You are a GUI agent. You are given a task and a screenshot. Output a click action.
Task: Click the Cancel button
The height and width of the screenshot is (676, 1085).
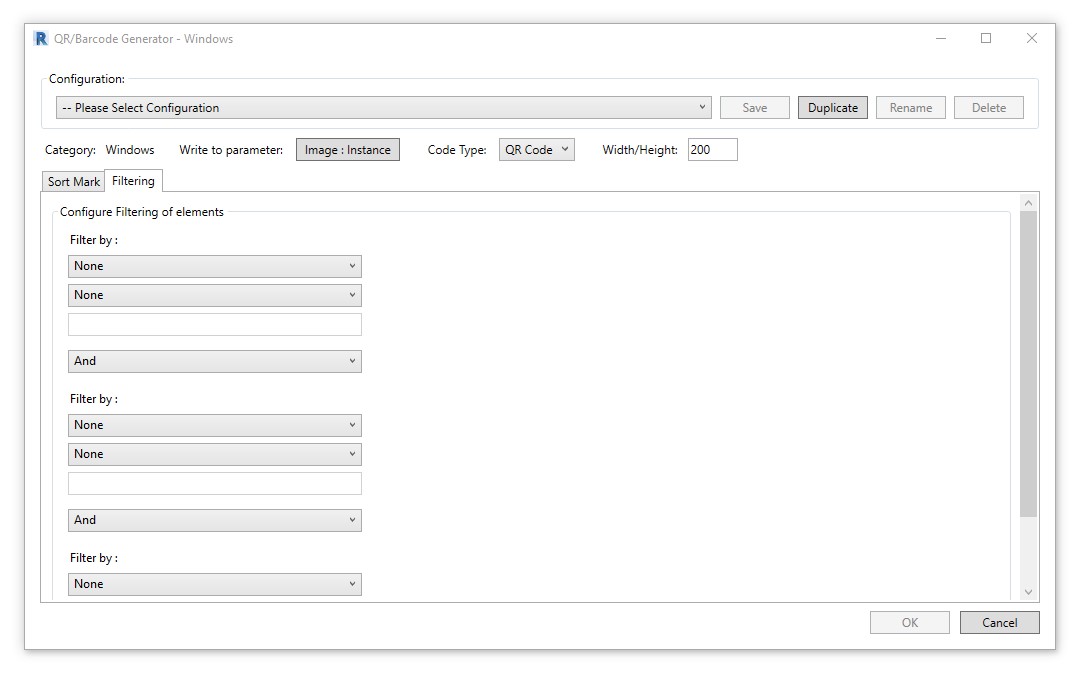999,623
